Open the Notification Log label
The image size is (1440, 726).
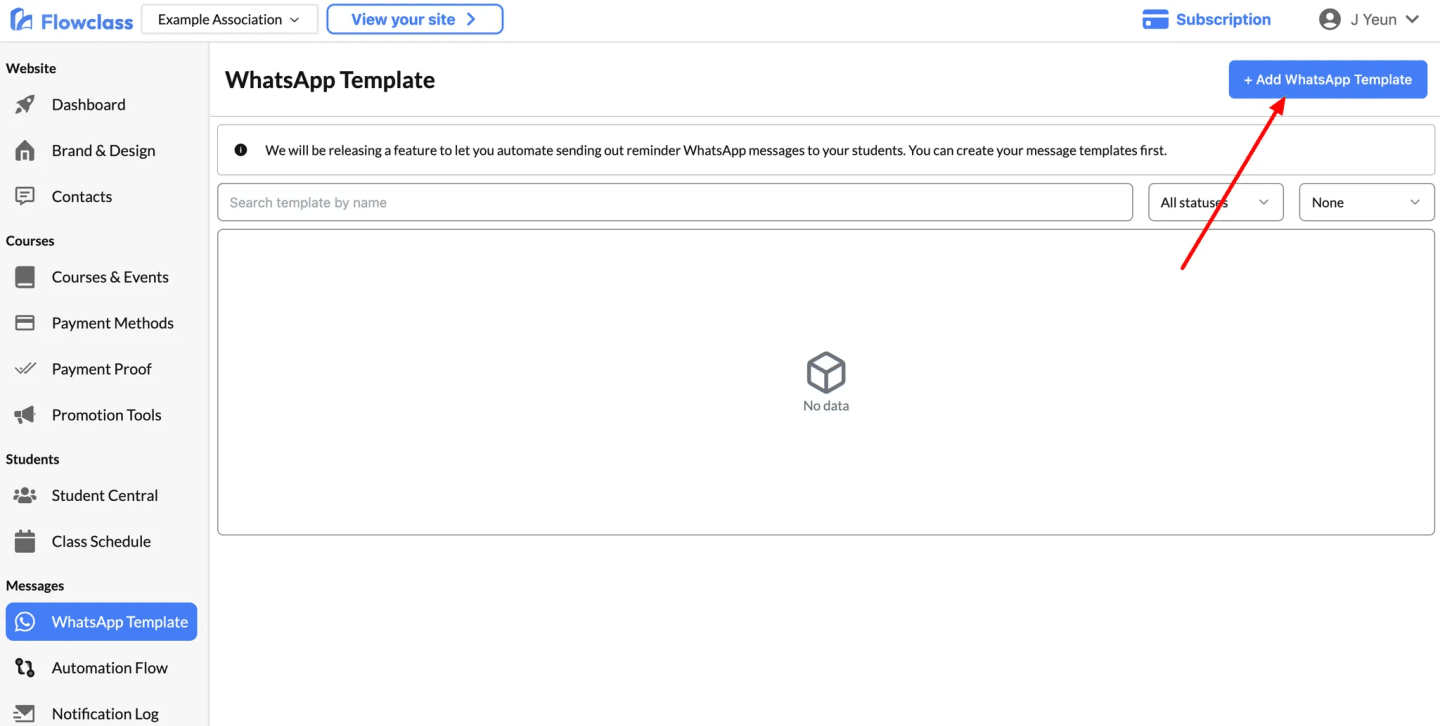(x=105, y=714)
